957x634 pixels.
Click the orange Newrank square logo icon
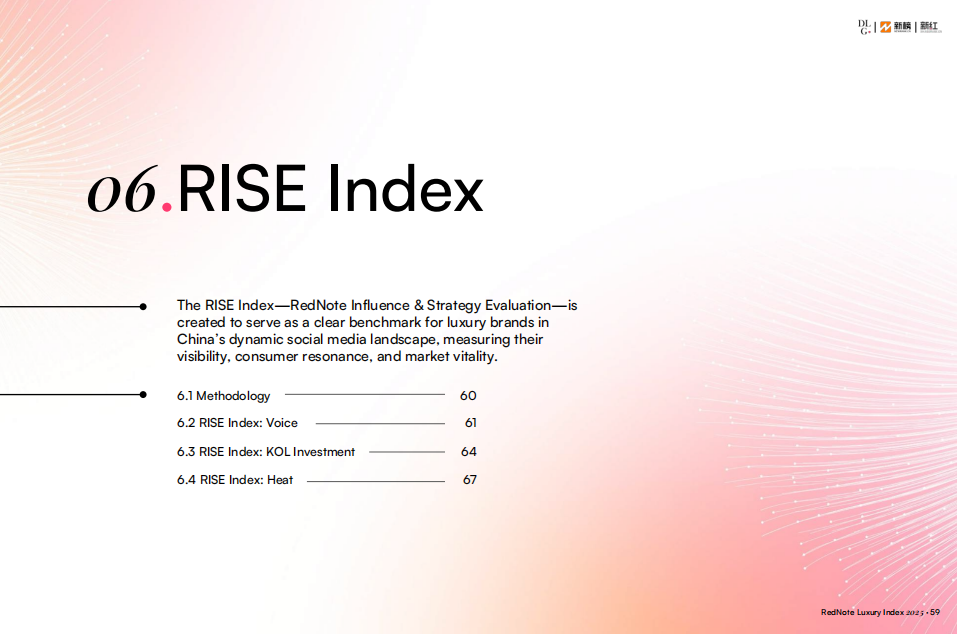885,27
